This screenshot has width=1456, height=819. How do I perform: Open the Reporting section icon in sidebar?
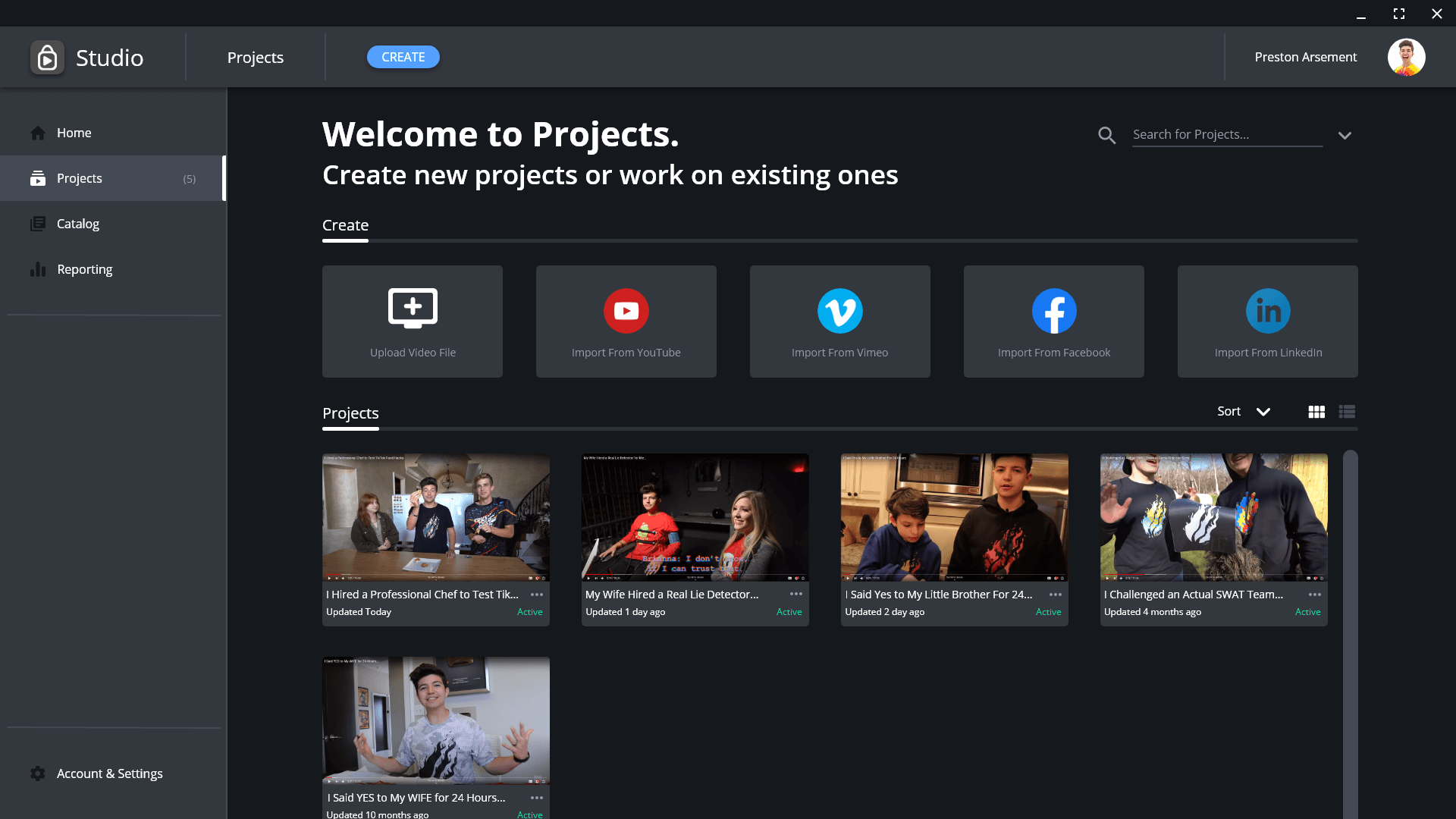(x=38, y=269)
